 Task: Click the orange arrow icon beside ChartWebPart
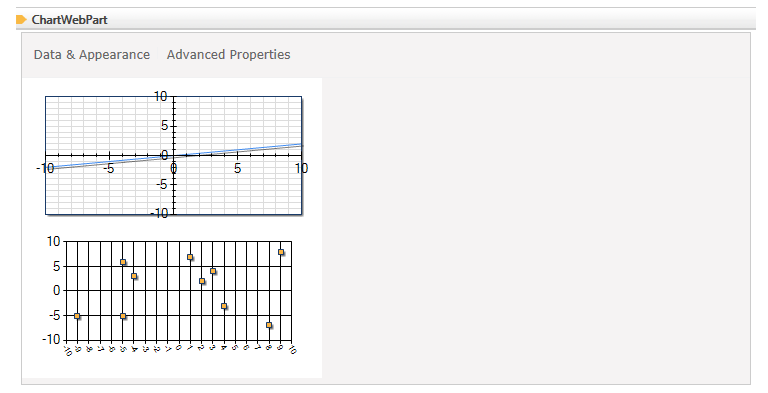(21, 20)
